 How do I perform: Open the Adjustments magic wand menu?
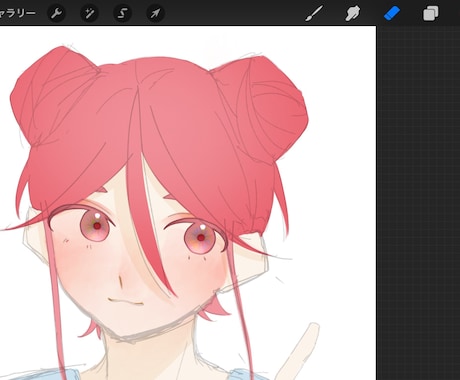click(x=89, y=13)
